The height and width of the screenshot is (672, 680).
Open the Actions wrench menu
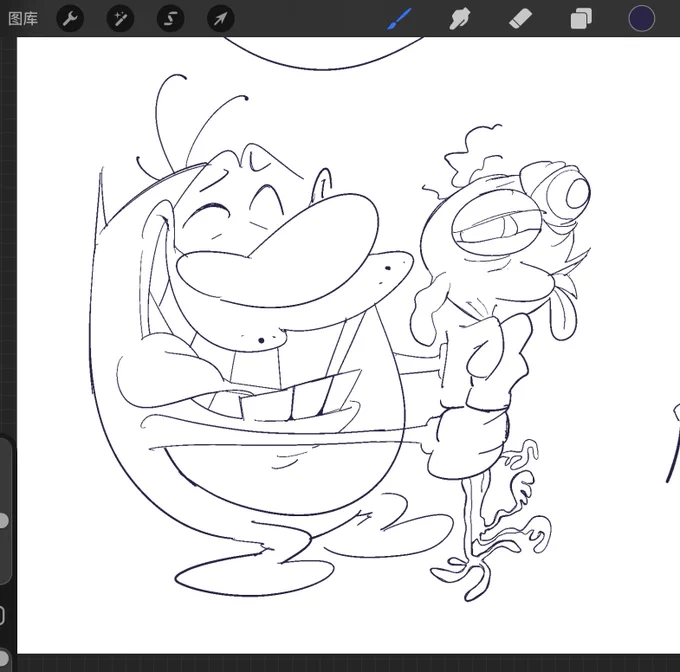[x=70, y=19]
